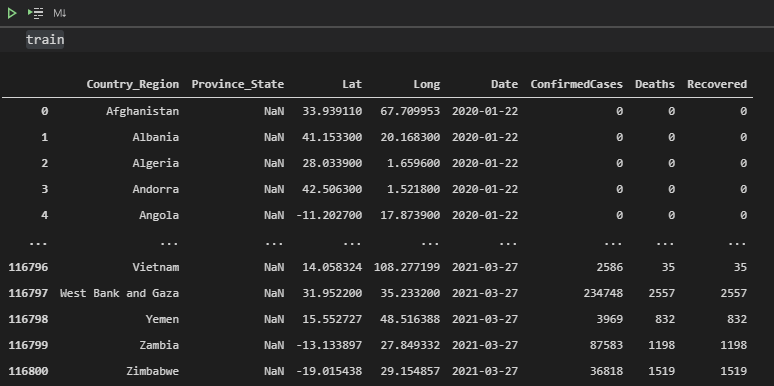Click latitude value 33.939110
Image resolution: width=774 pixels, height=386 pixels.
(x=332, y=111)
